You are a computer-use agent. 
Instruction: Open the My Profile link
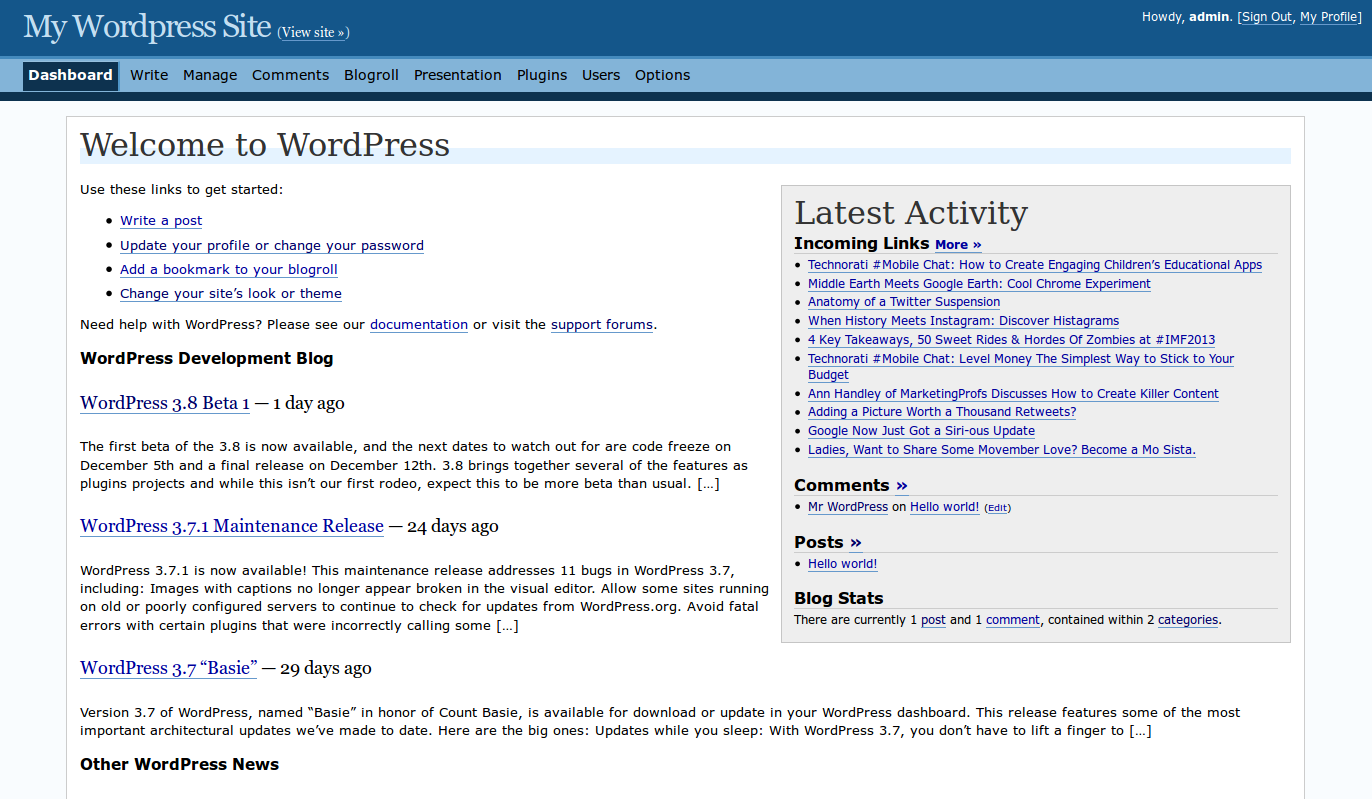[x=1328, y=17]
